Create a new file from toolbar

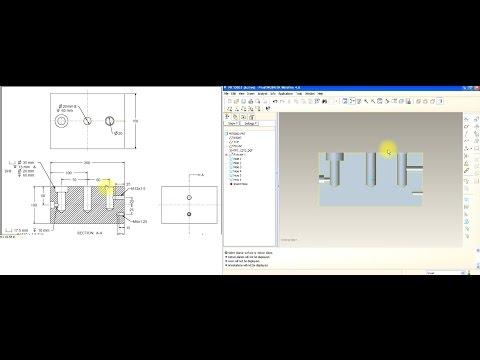230,101
